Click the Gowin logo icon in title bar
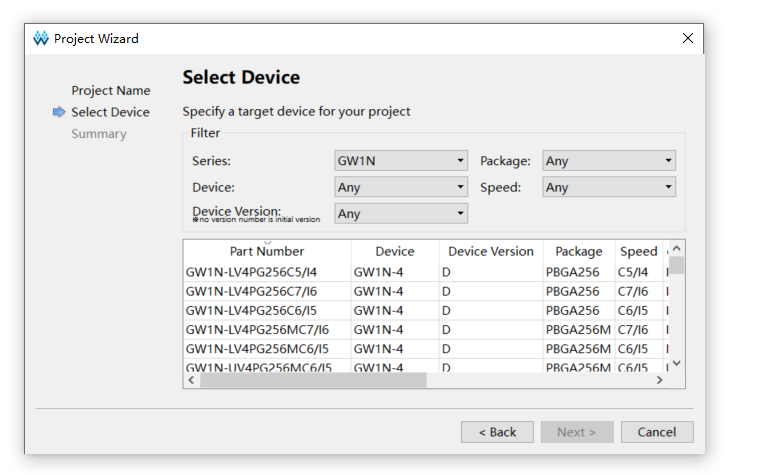This screenshot has height=475, width=760. [41, 38]
